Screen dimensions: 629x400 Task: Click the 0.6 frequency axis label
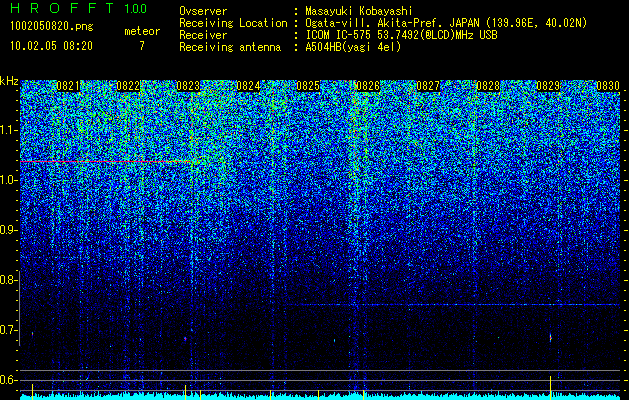(x=8, y=380)
